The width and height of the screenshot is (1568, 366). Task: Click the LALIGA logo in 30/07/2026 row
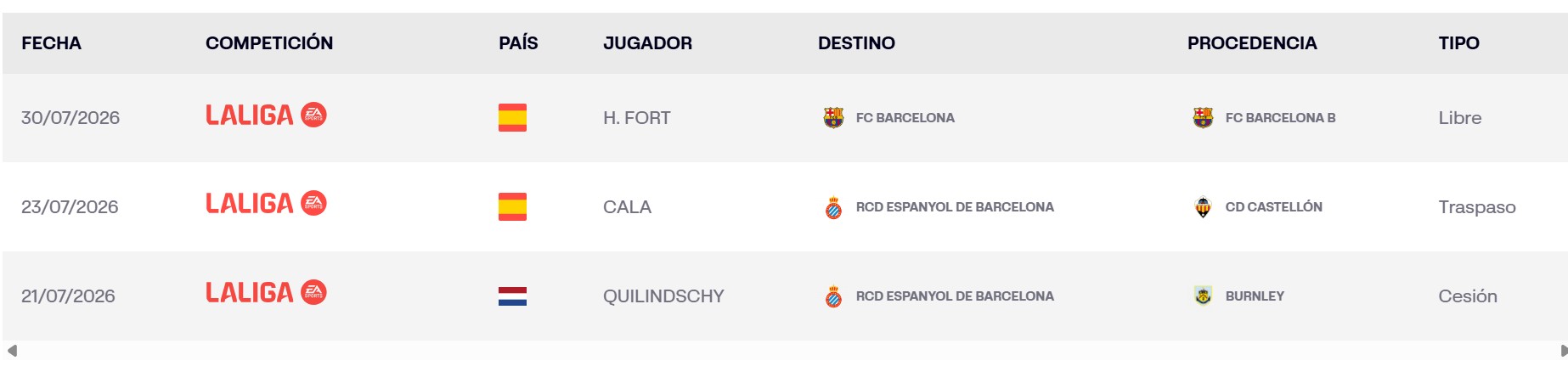pos(266,115)
